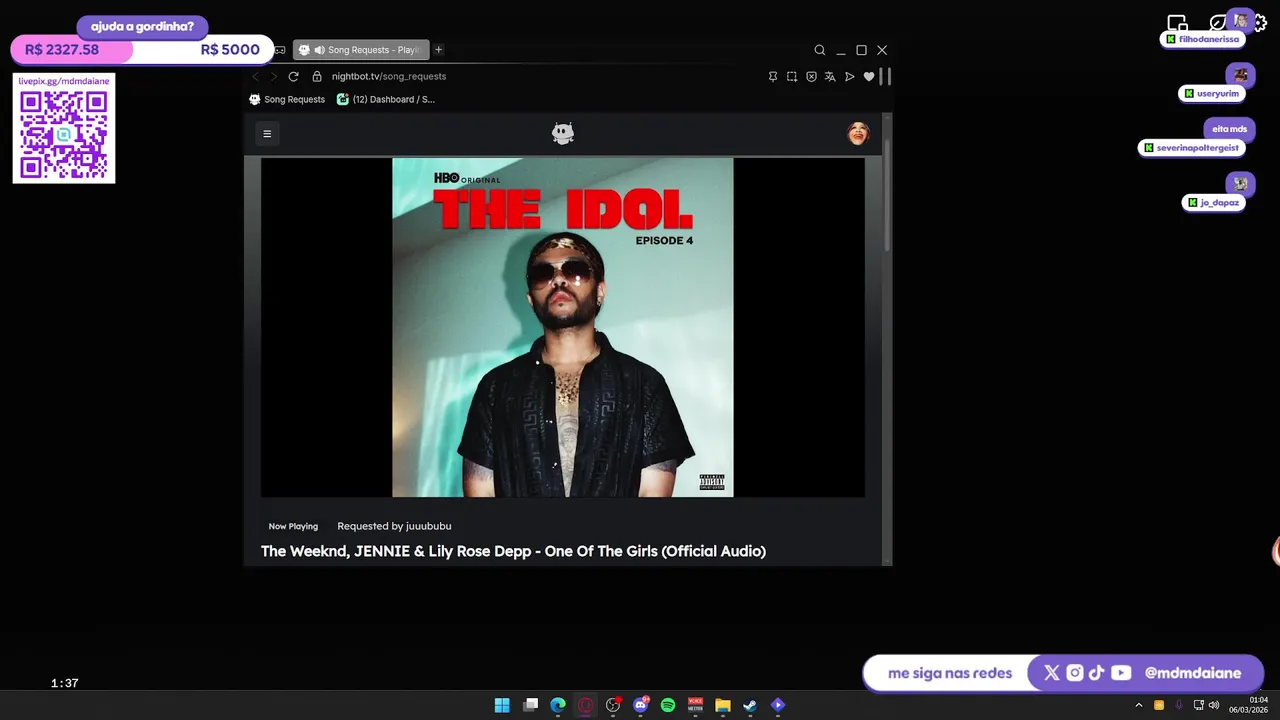The height and width of the screenshot is (720, 1280).
Task: Open the (12) Dashboard bookmark
Action: coord(386,99)
